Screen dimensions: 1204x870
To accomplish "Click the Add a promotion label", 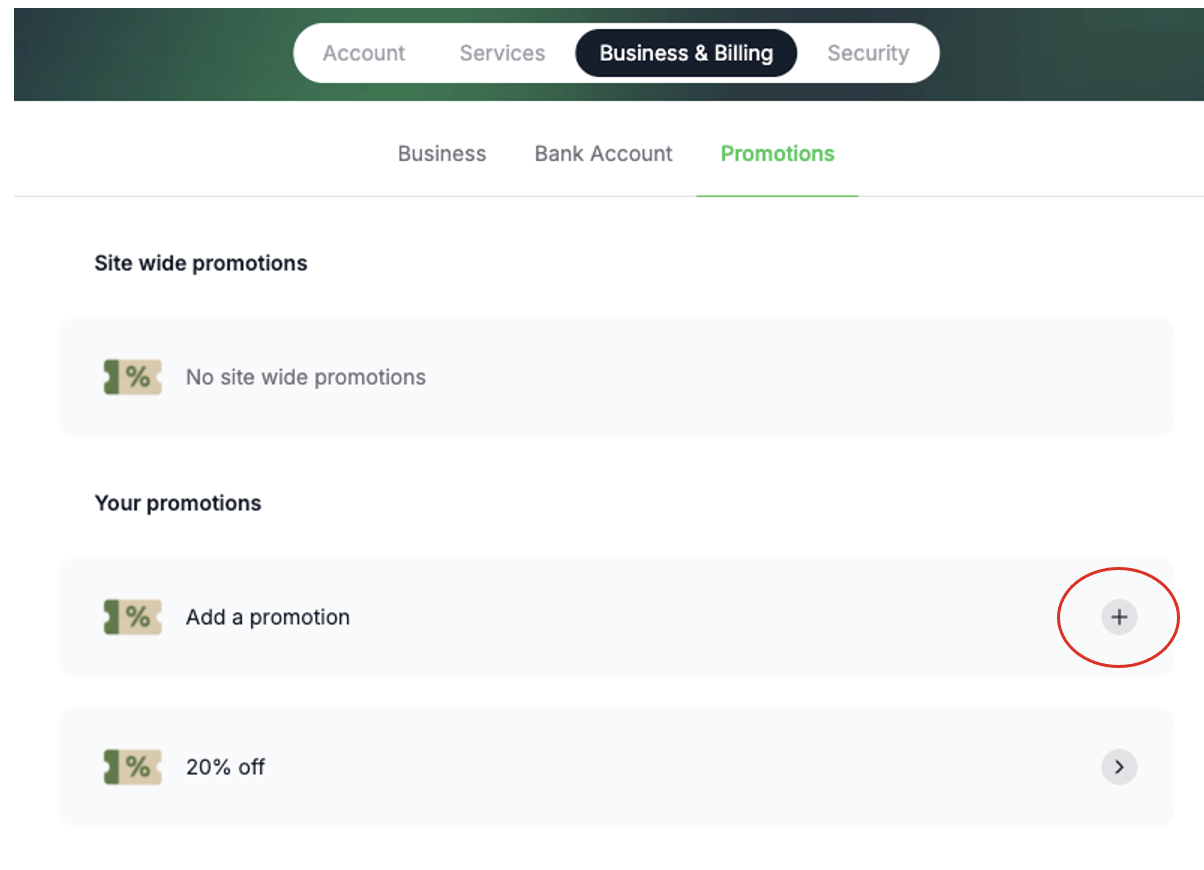I will tap(268, 617).
